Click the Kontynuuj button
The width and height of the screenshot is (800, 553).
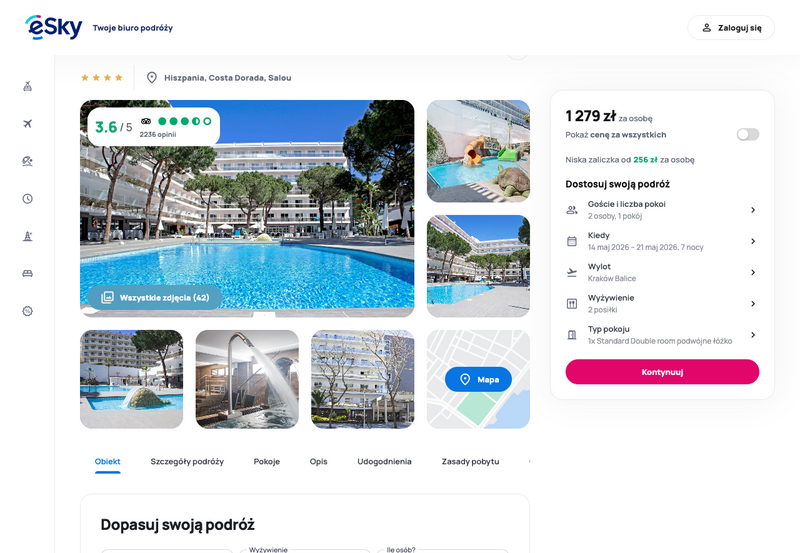(662, 372)
